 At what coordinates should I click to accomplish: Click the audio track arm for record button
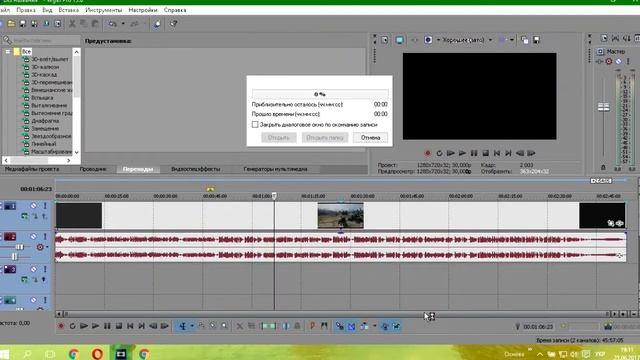click(40, 247)
